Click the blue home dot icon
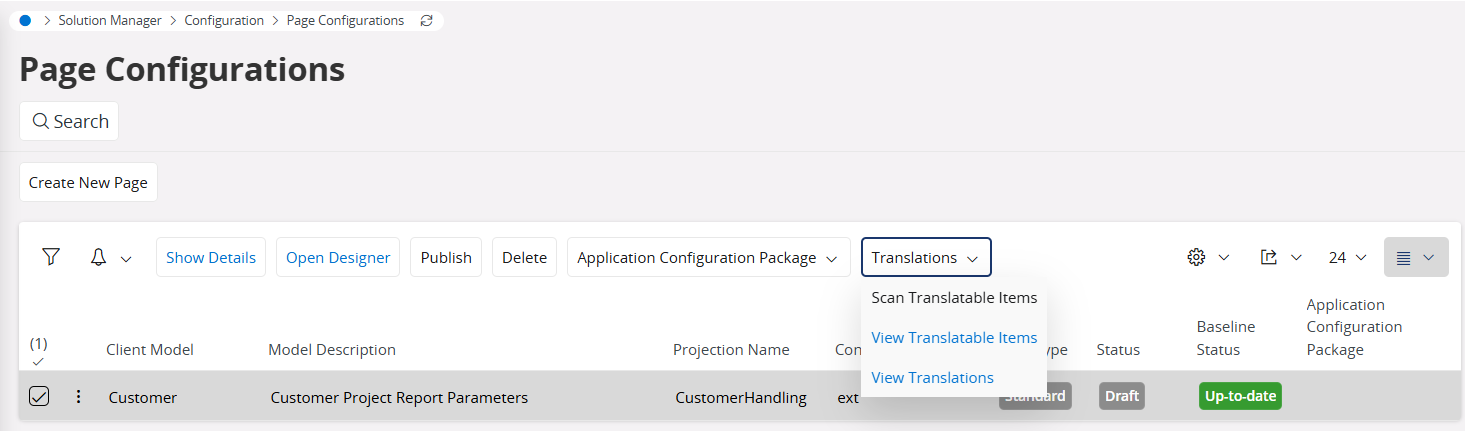 26,20
